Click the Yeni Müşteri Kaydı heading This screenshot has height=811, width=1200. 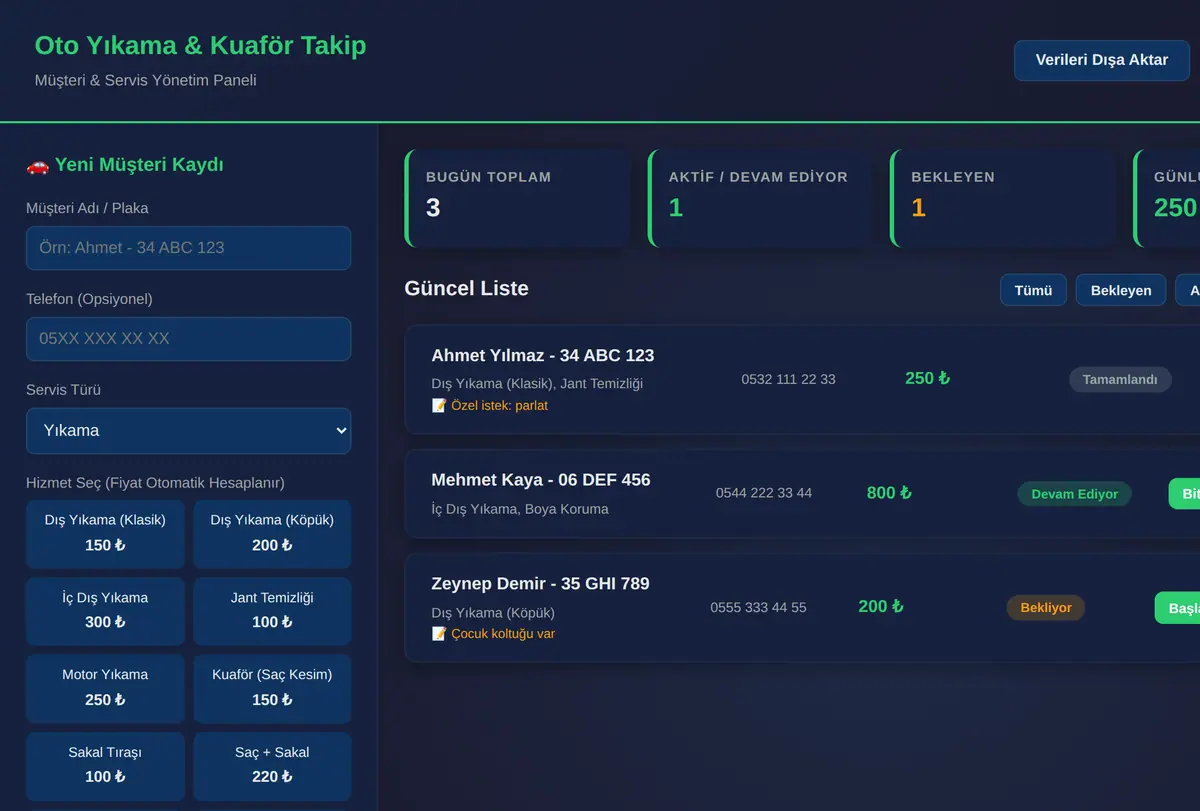click(x=125, y=165)
